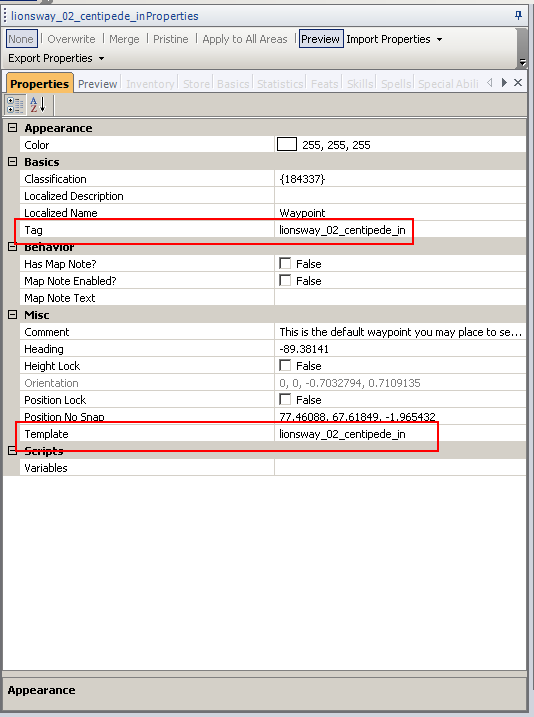Close the tab strip with X icon
This screenshot has height=717, width=534.
(x=518, y=83)
